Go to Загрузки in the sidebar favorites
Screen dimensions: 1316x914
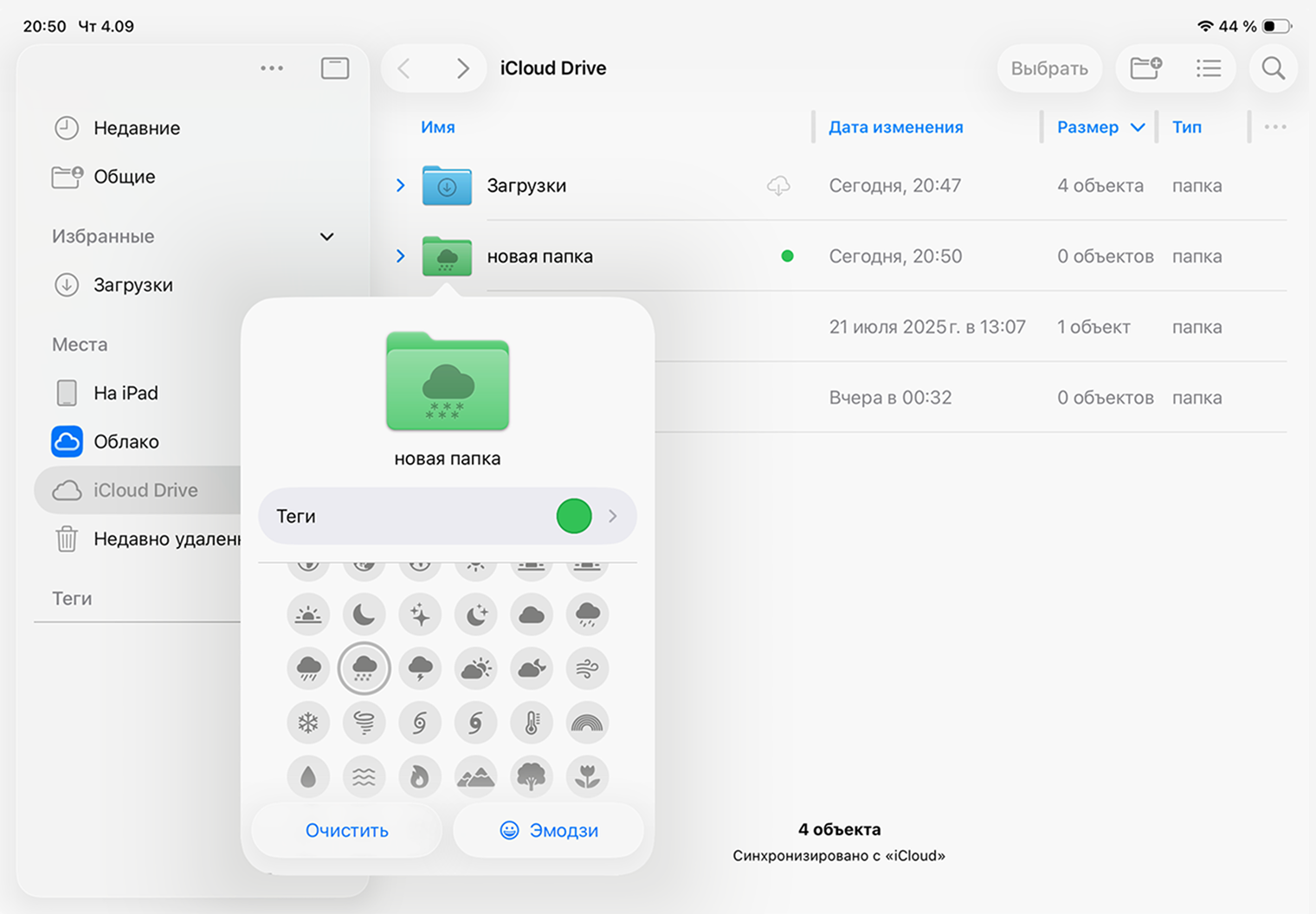click(x=132, y=285)
